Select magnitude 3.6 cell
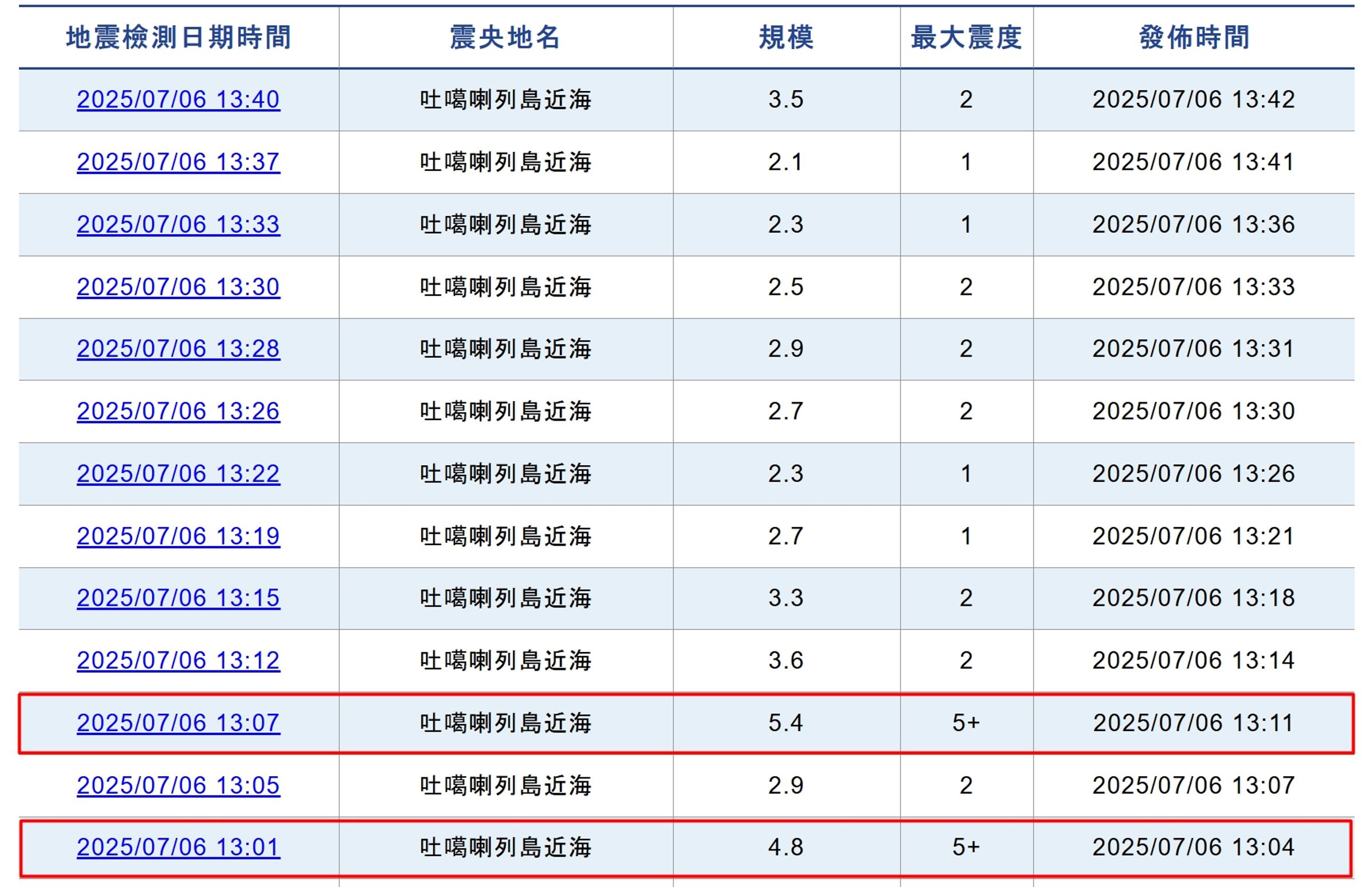The image size is (1372, 887). [x=785, y=661]
